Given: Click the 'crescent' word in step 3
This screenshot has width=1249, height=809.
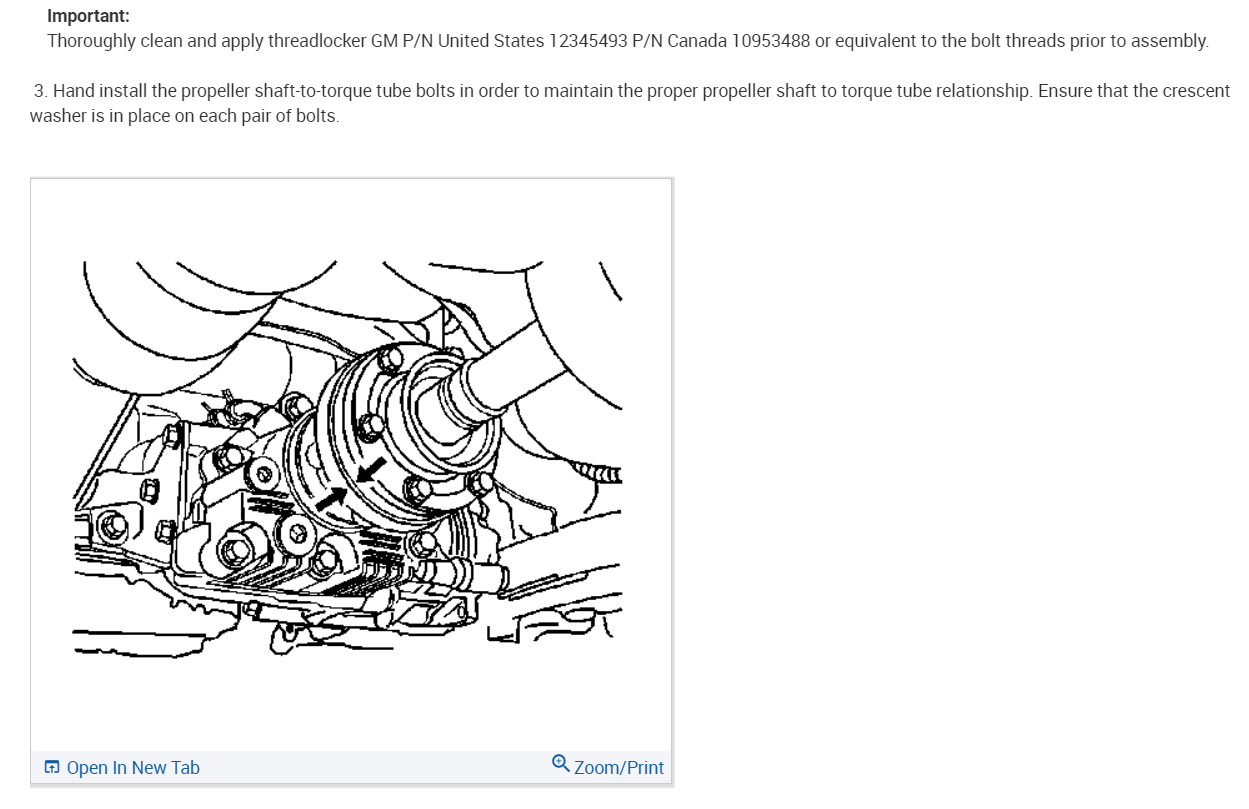Looking at the screenshot, I should [1196, 91].
